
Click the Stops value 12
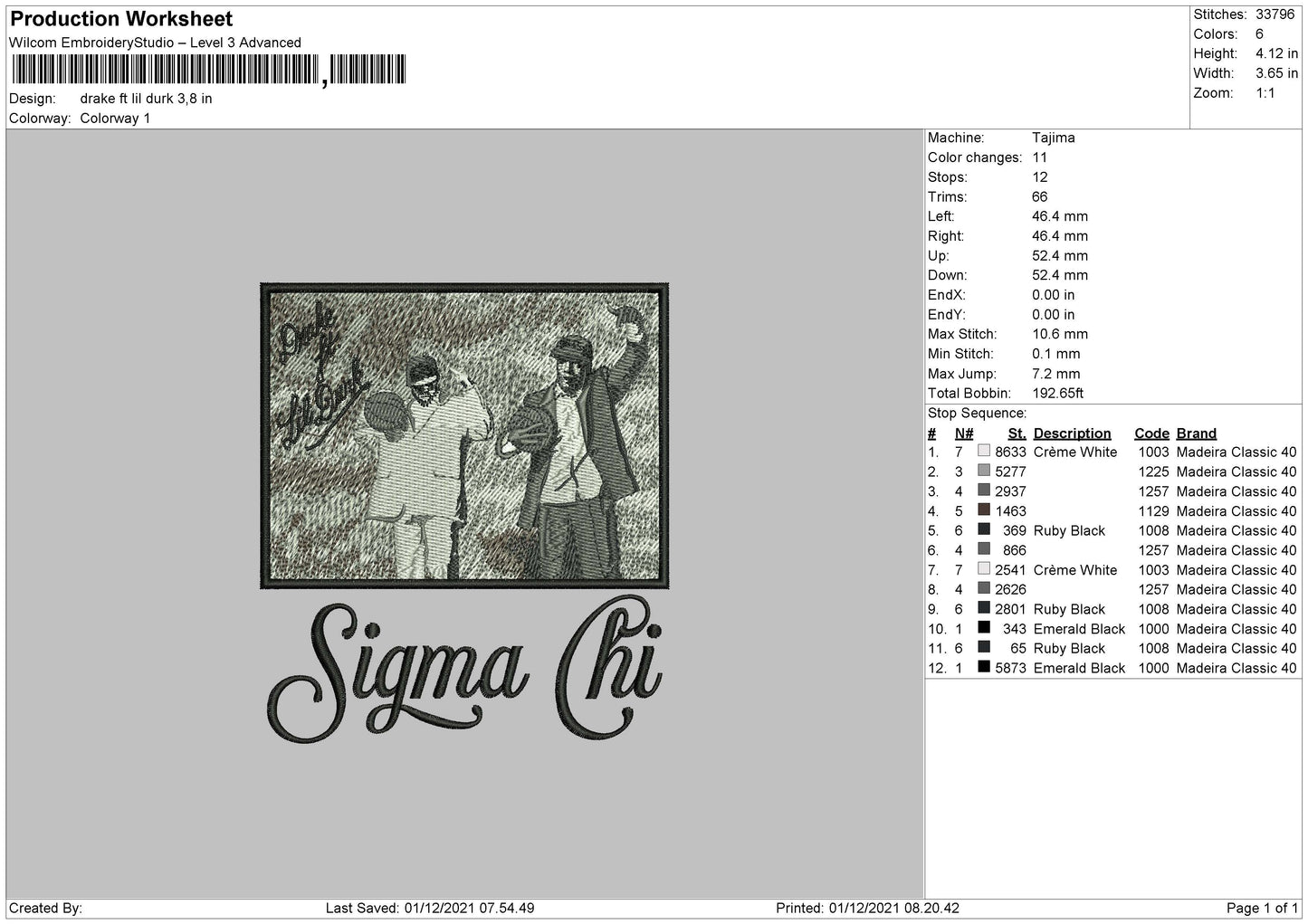tap(1039, 177)
